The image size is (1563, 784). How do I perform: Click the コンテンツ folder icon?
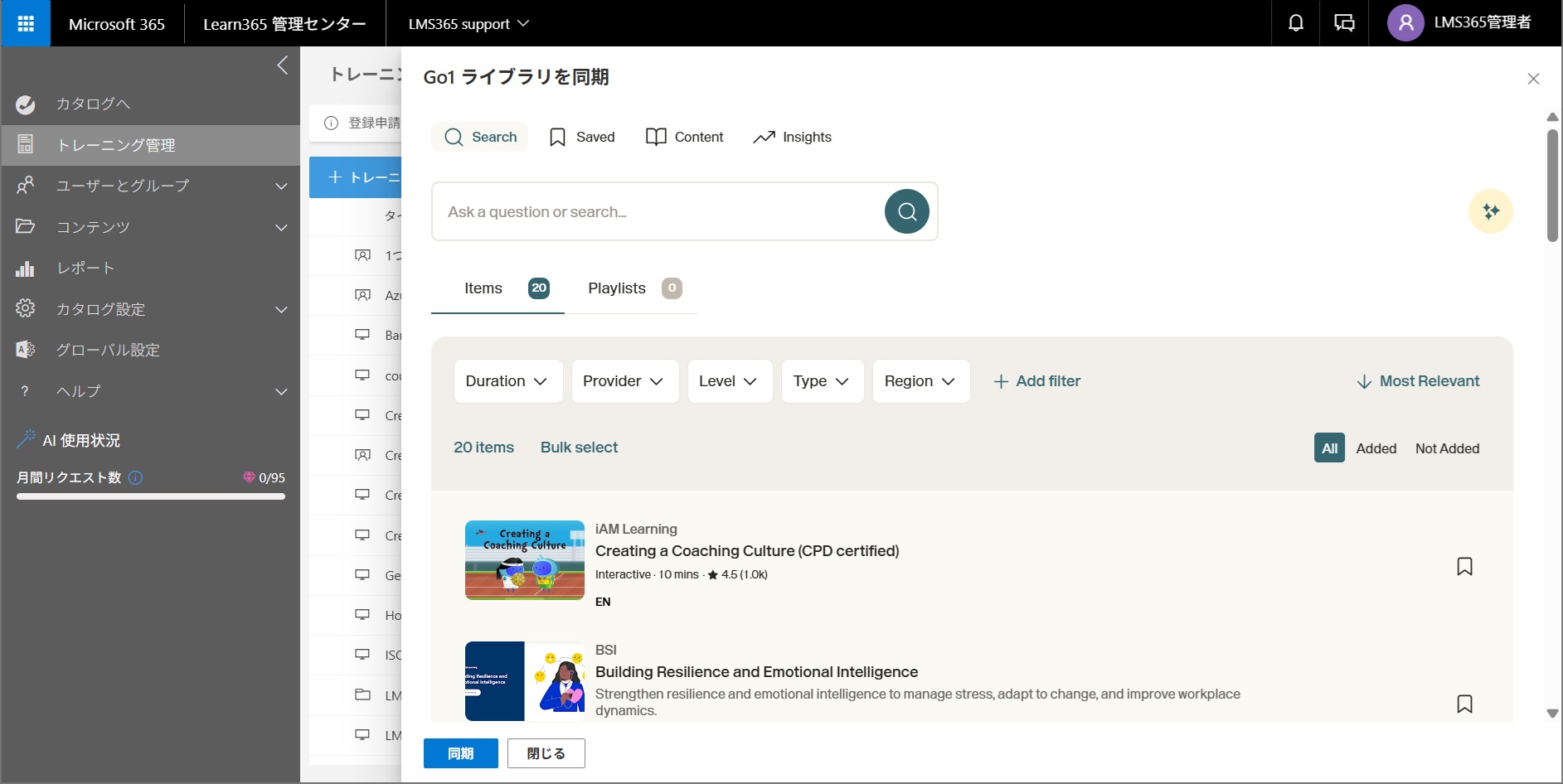click(26, 226)
